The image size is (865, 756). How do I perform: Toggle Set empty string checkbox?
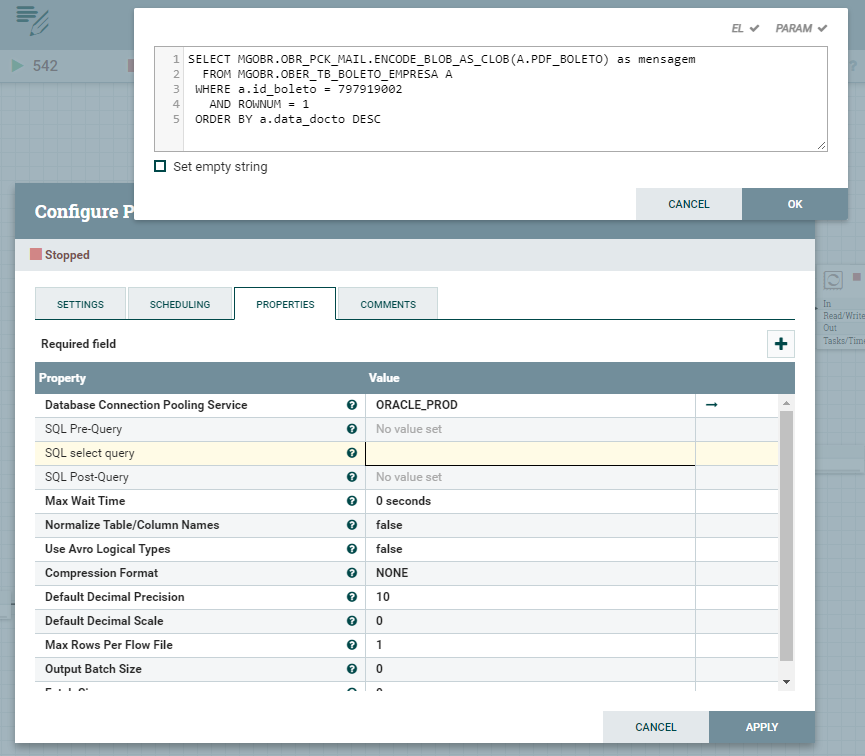point(160,166)
